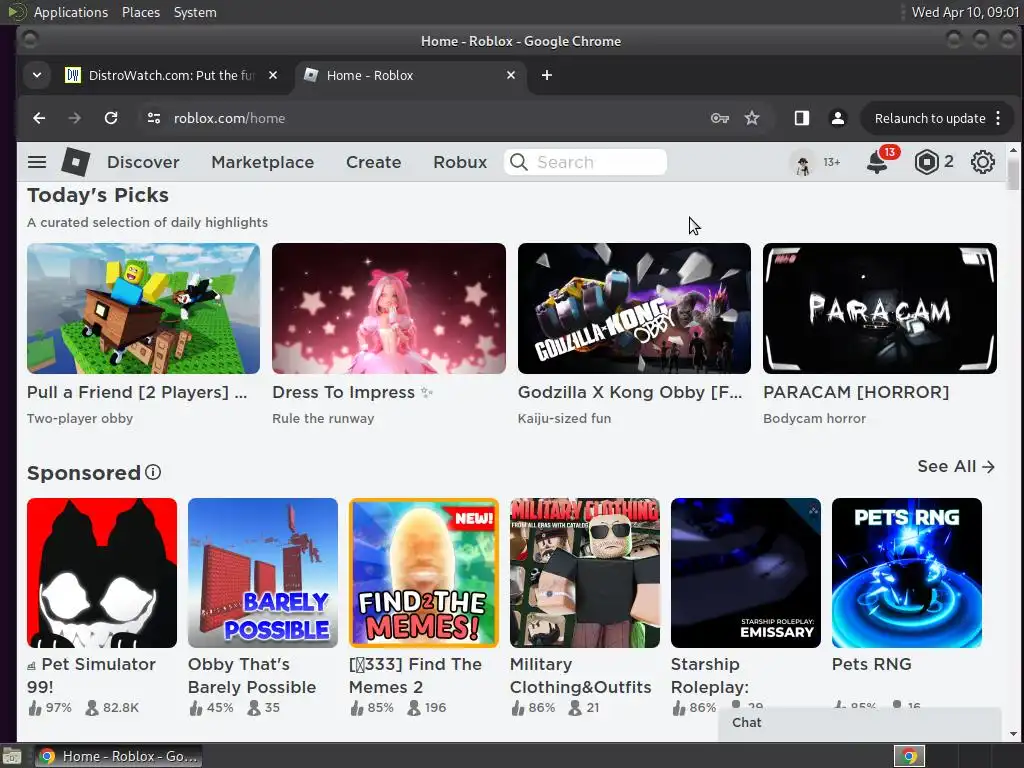Open Pet Simulator 99 thumbnail
This screenshot has height=768, width=1024.
point(102,573)
